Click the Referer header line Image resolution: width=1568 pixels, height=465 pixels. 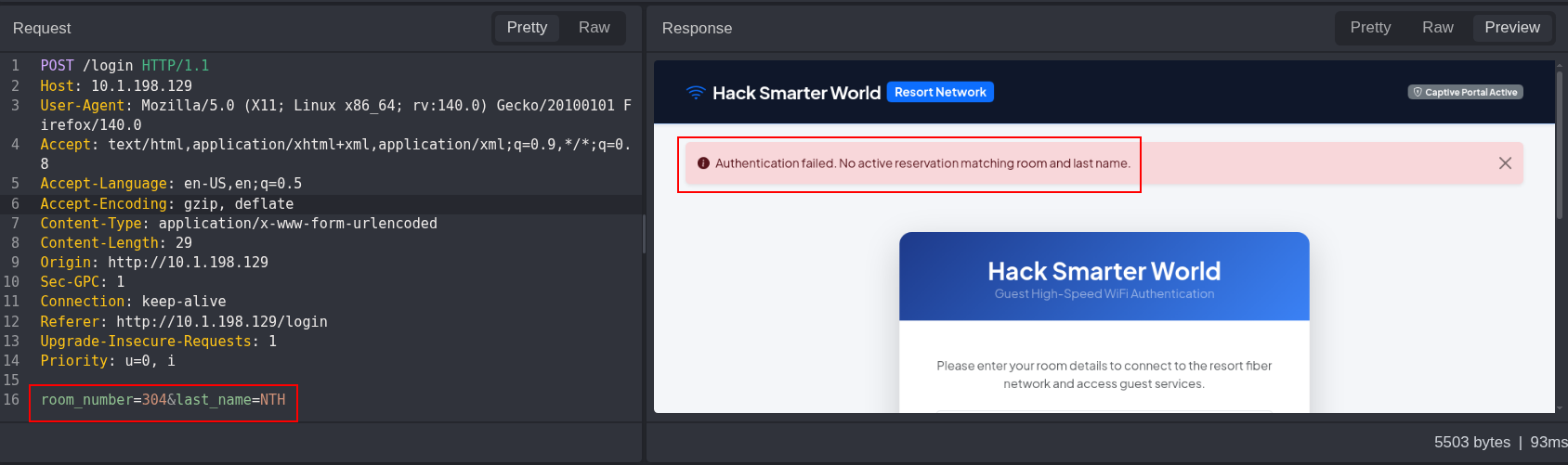coord(184,322)
